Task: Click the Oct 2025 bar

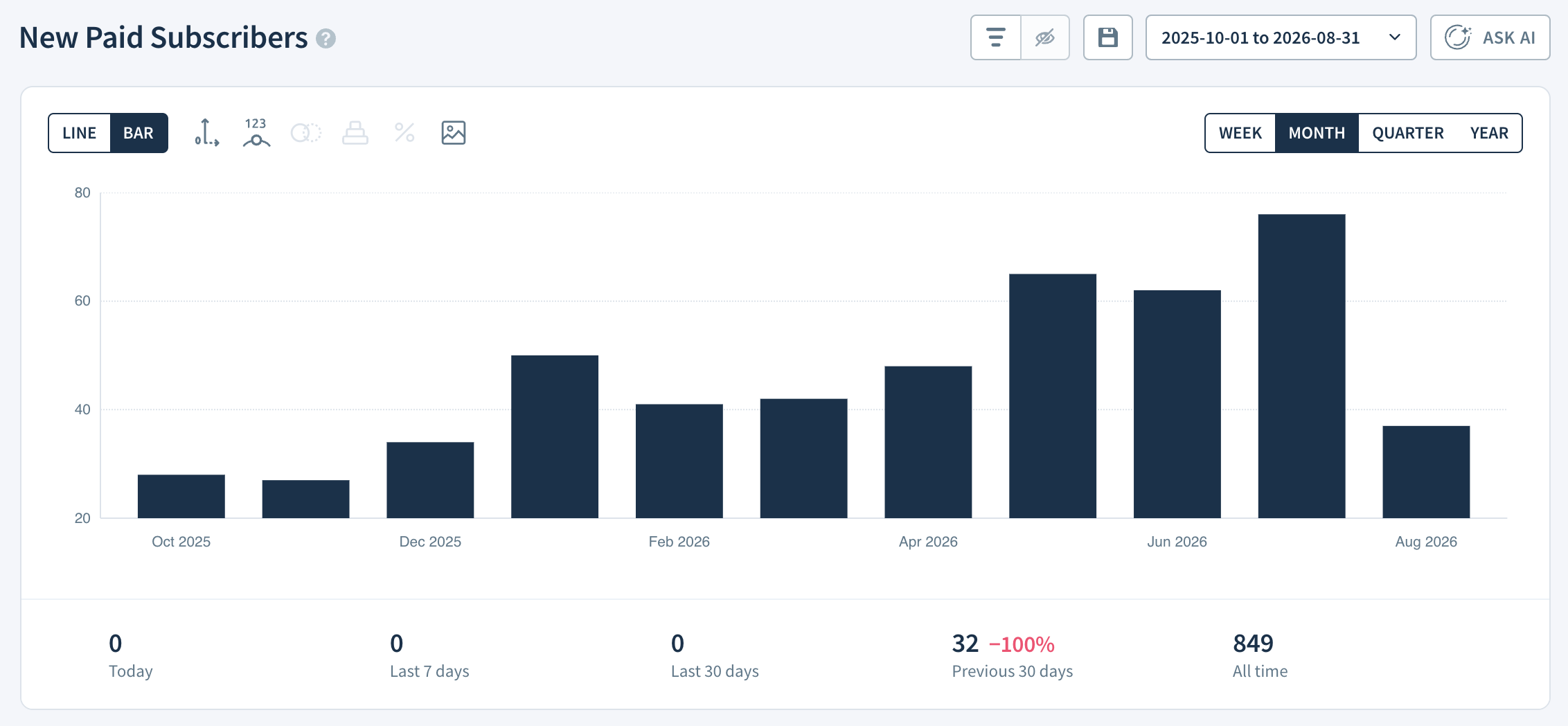Action: point(181,496)
